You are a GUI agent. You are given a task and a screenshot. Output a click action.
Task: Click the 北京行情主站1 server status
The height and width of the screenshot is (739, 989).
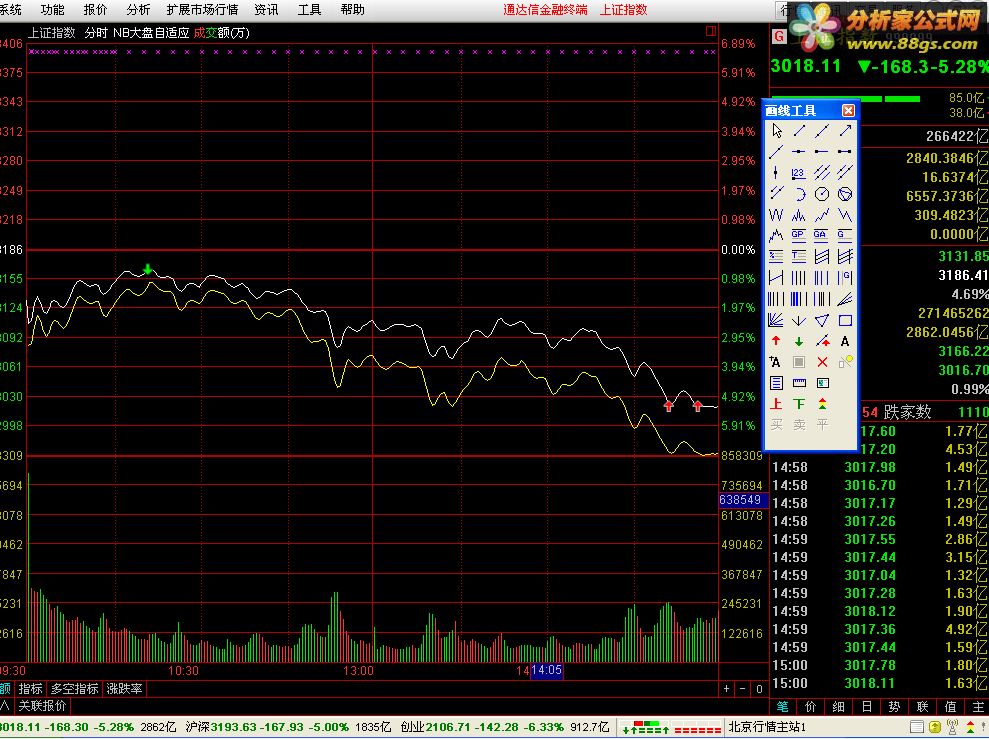coord(768,727)
